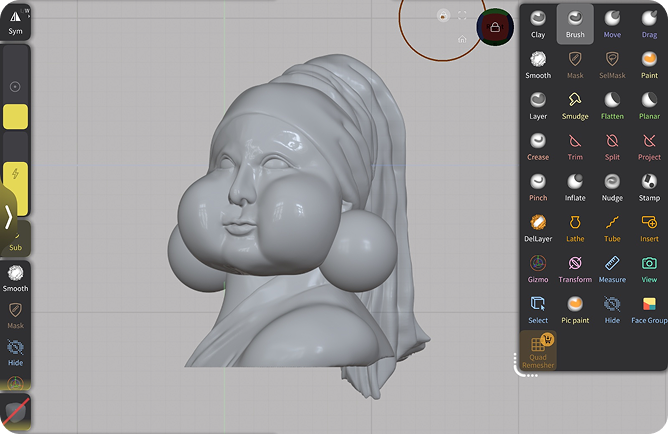The width and height of the screenshot is (668, 434).
Task: Click Hide in the left shortcut bar
Action: coord(15,352)
